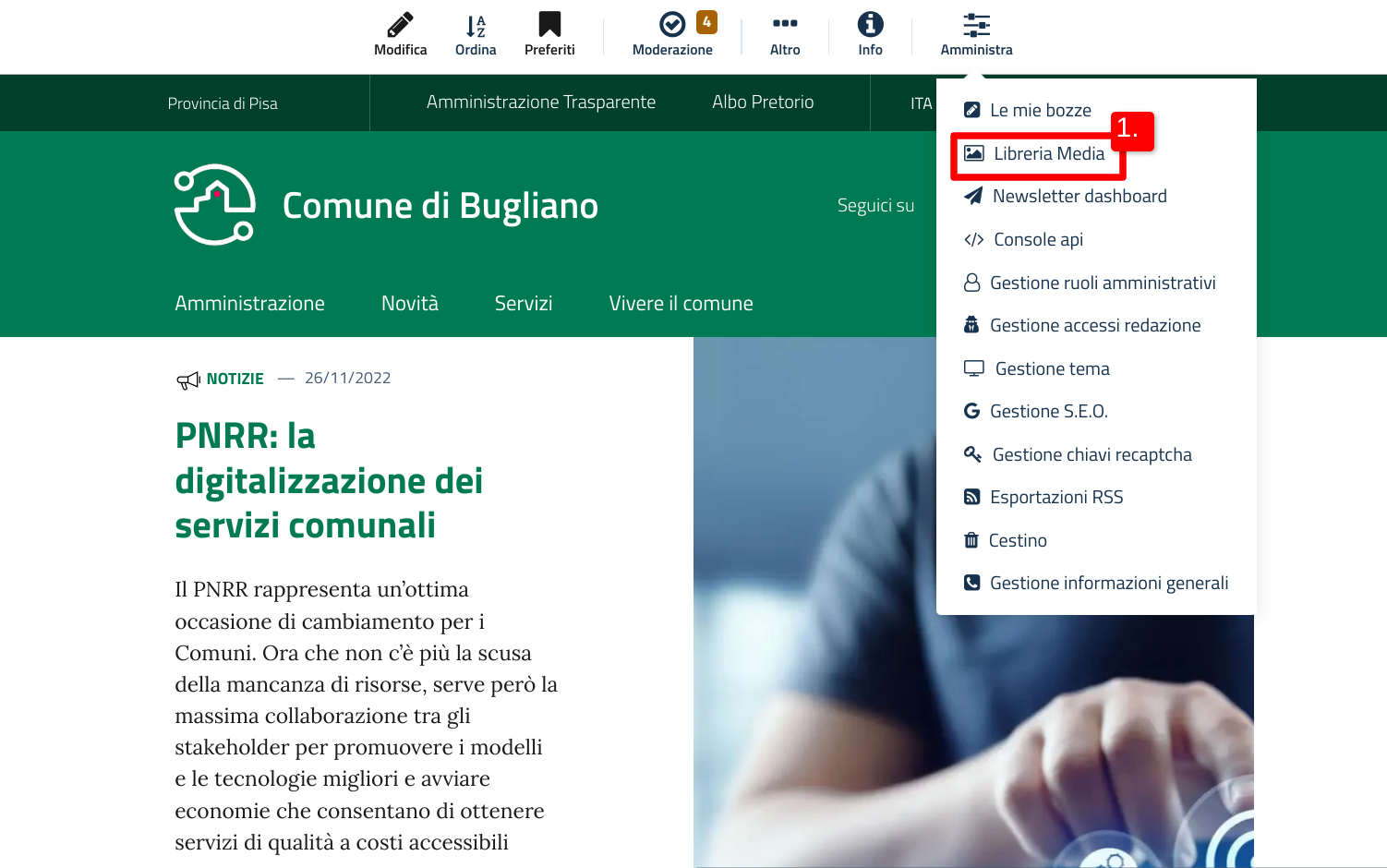1387x868 pixels.
Task: Open the Servizi navigation tab
Action: tap(524, 303)
